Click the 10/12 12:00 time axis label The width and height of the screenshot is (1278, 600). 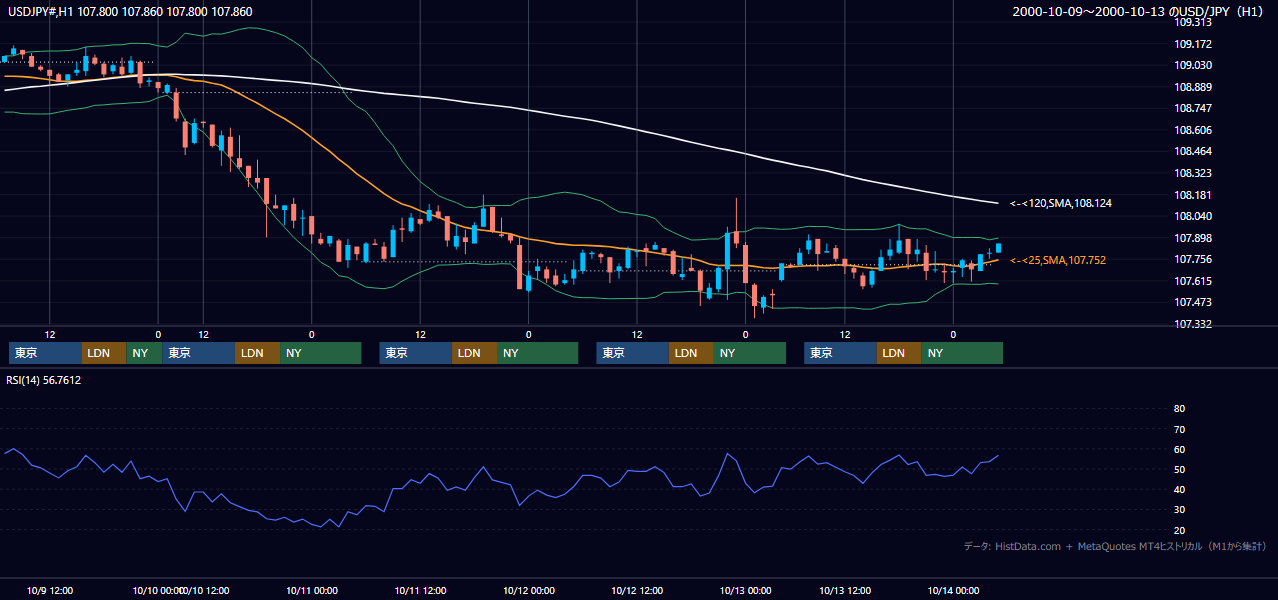tap(637, 590)
